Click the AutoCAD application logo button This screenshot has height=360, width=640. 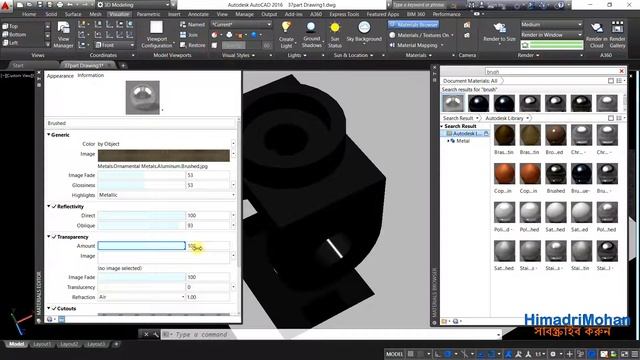click(x=5, y=5)
